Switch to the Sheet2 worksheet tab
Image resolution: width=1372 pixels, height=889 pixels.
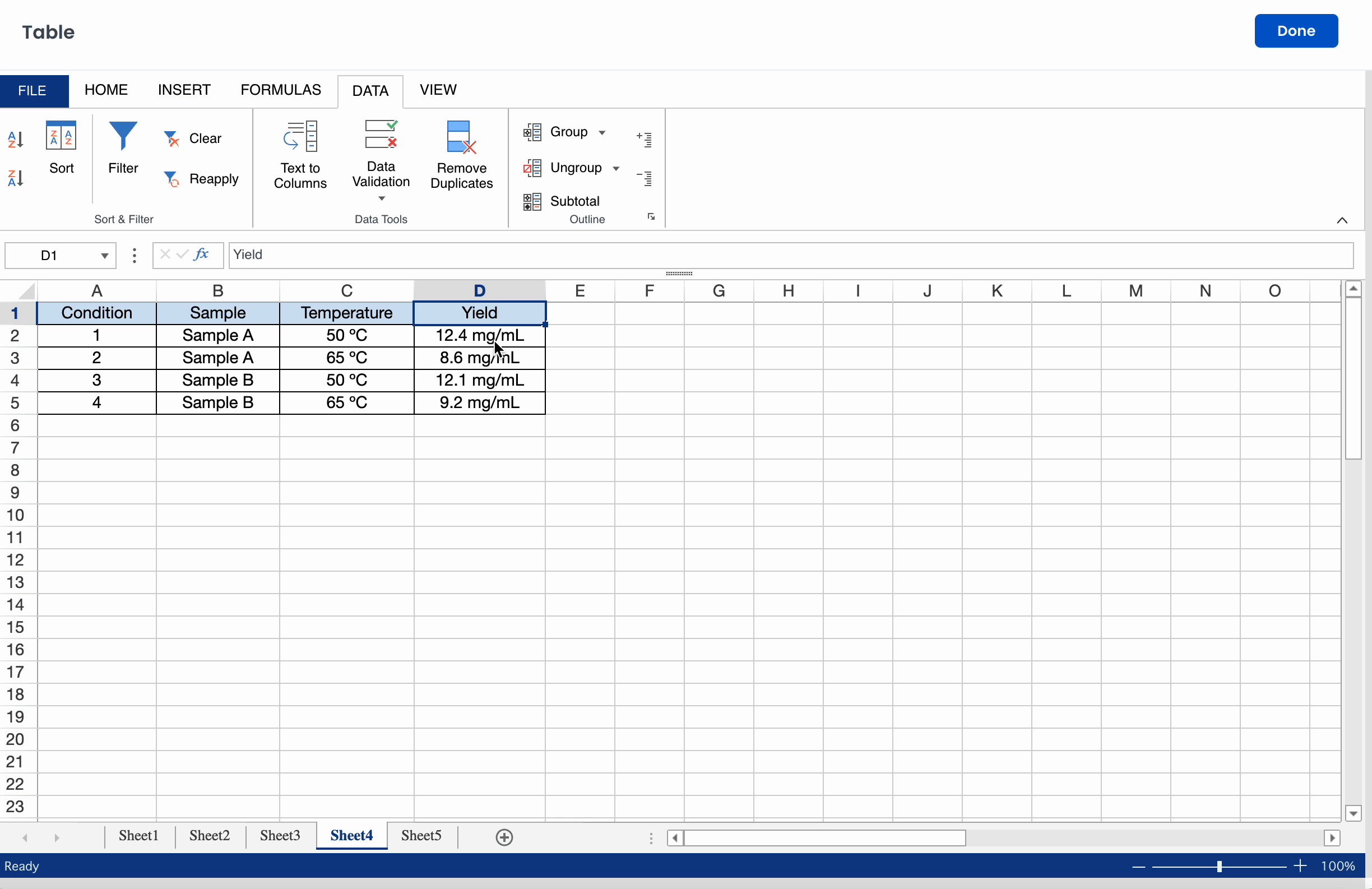click(x=209, y=835)
